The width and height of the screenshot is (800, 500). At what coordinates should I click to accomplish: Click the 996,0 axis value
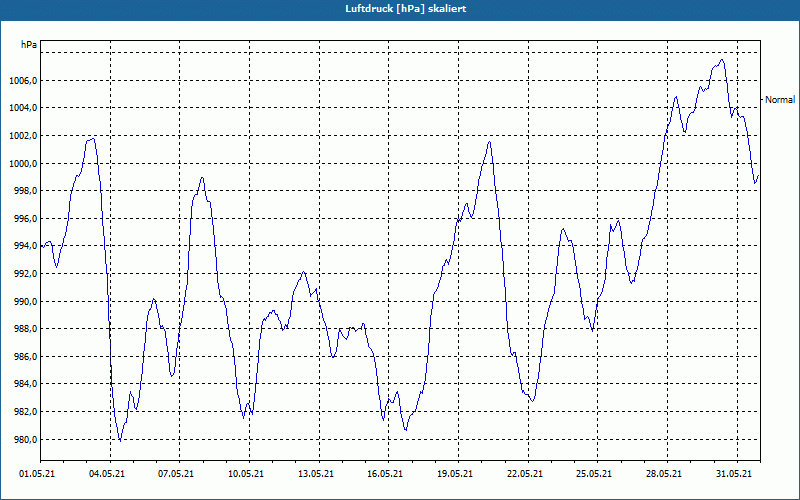27,219
